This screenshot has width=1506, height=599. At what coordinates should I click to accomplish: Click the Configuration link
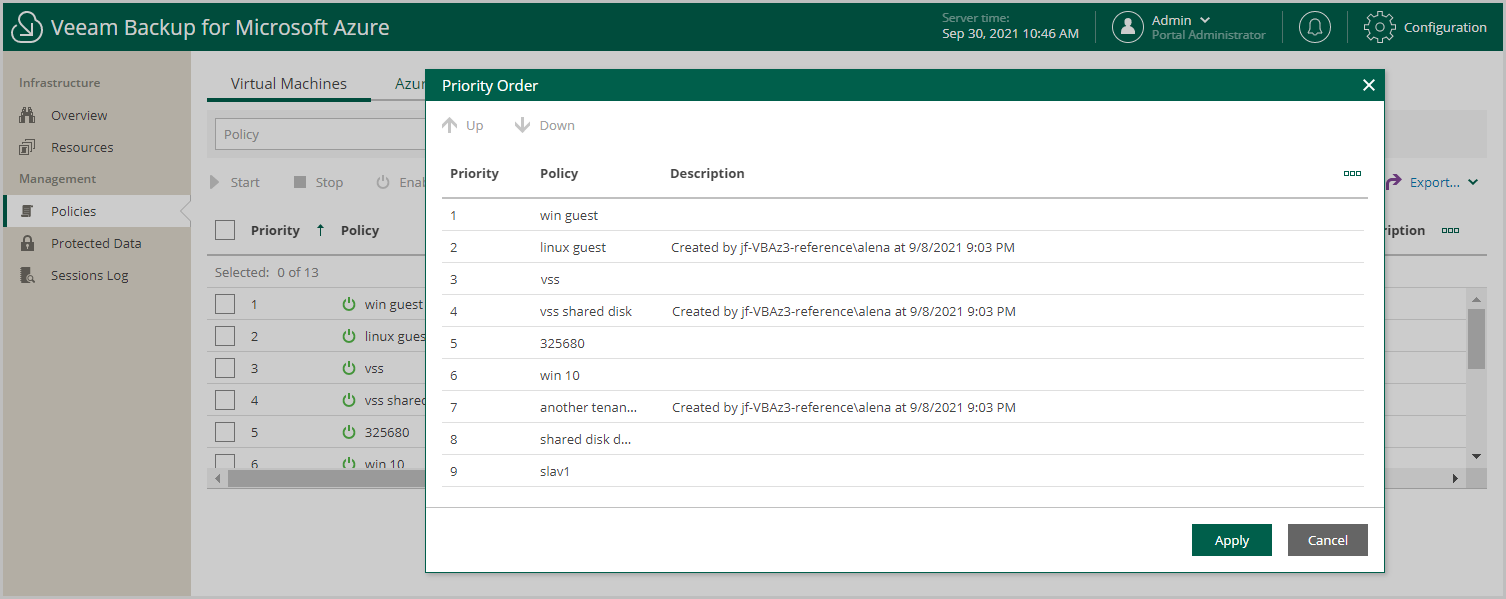[1445, 27]
